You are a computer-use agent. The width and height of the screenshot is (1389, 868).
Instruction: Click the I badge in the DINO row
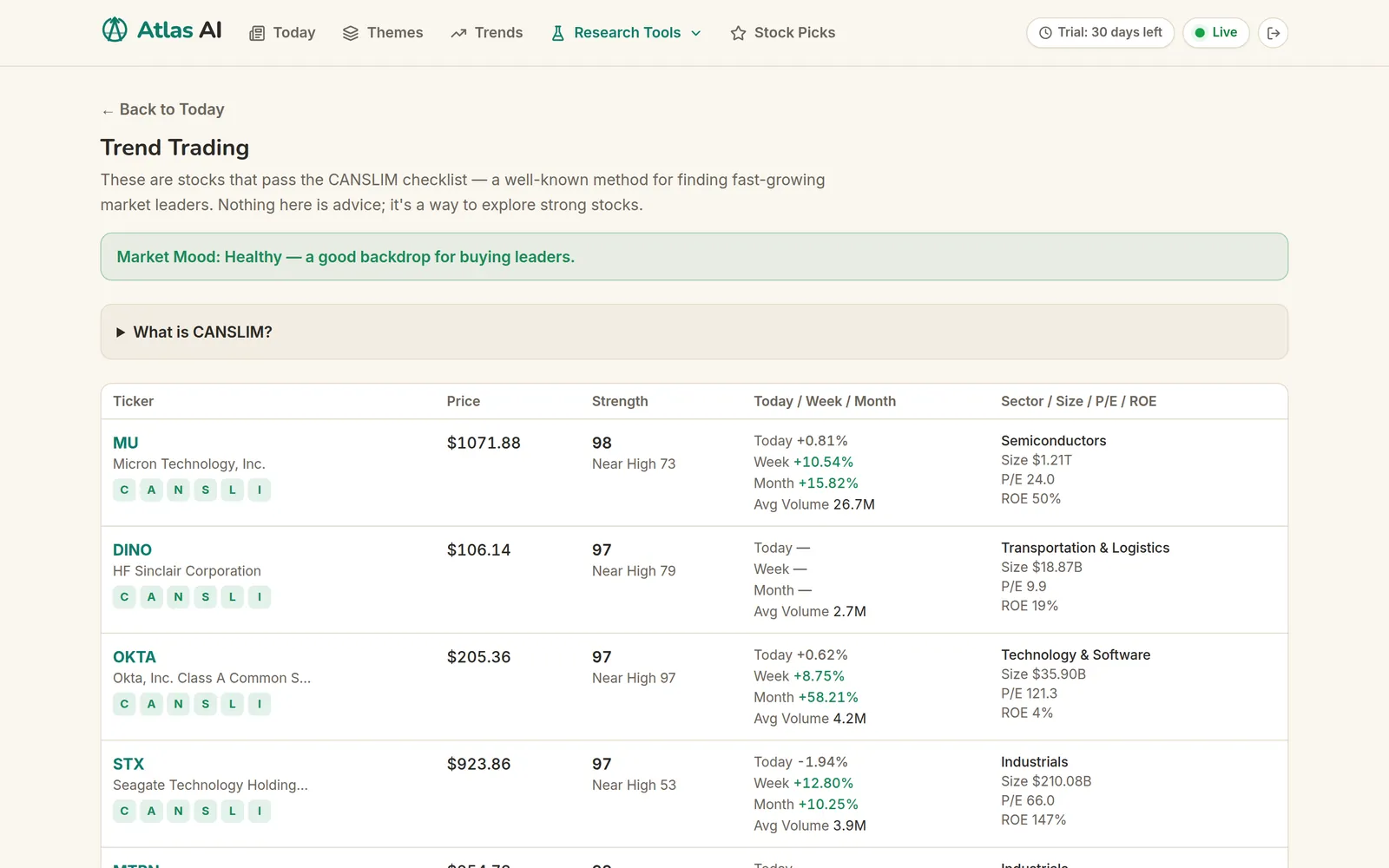click(x=259, y=596)
